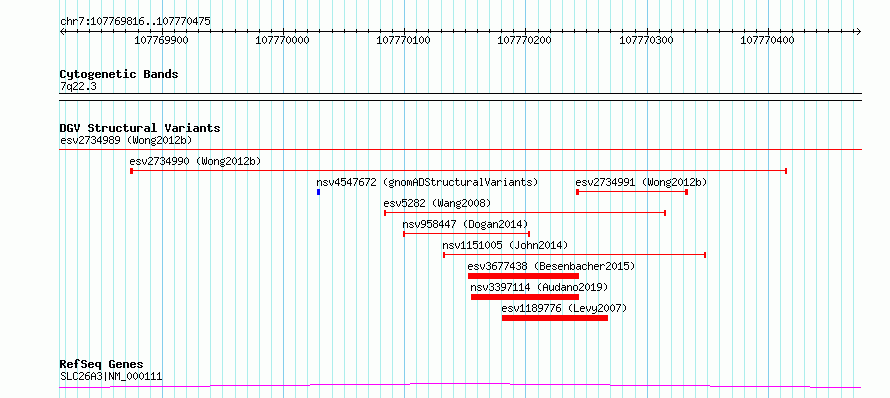Select the esv2734990 (Wong2012b) label
This screenshot has height=398, width=890.
[195, 161]
